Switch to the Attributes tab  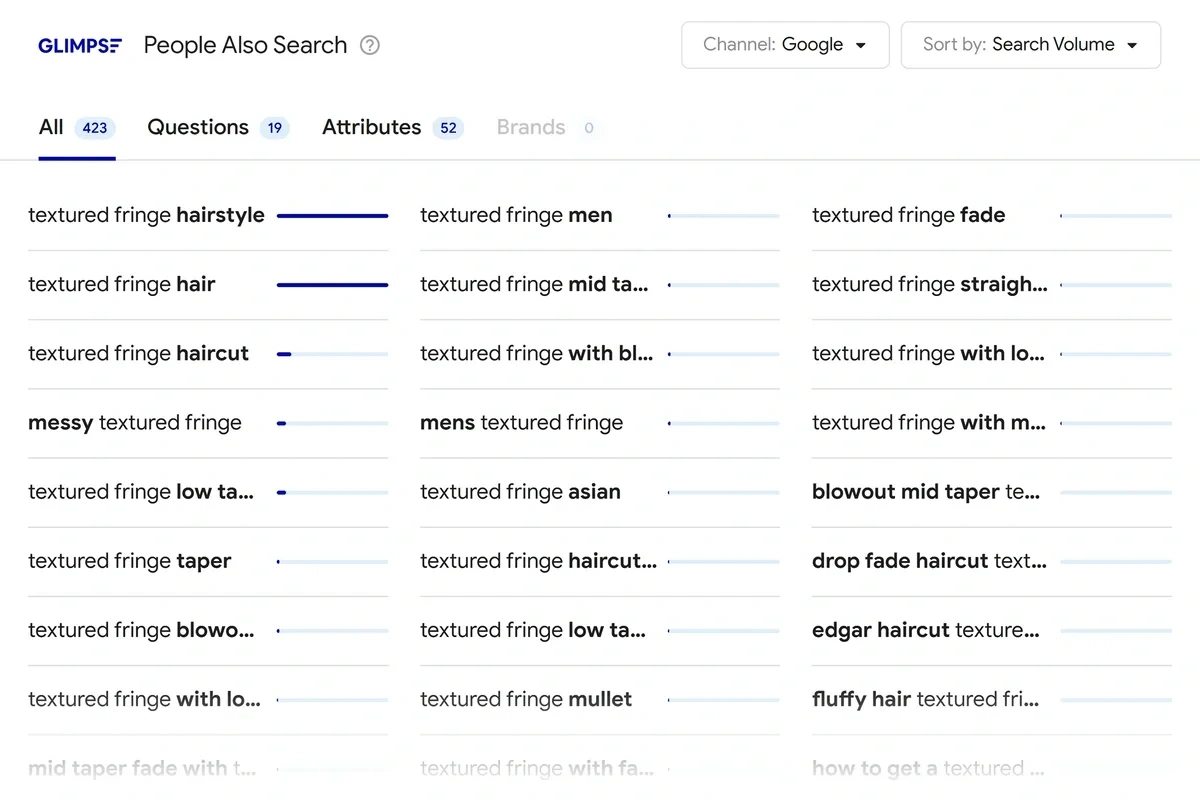click(393, 128)
